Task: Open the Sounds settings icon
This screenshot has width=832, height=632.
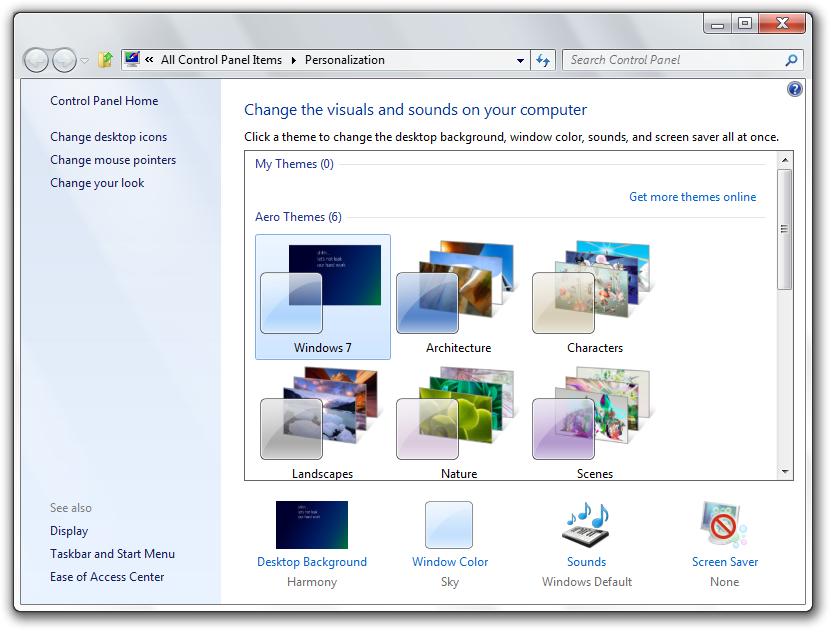Action: [586, 525]
